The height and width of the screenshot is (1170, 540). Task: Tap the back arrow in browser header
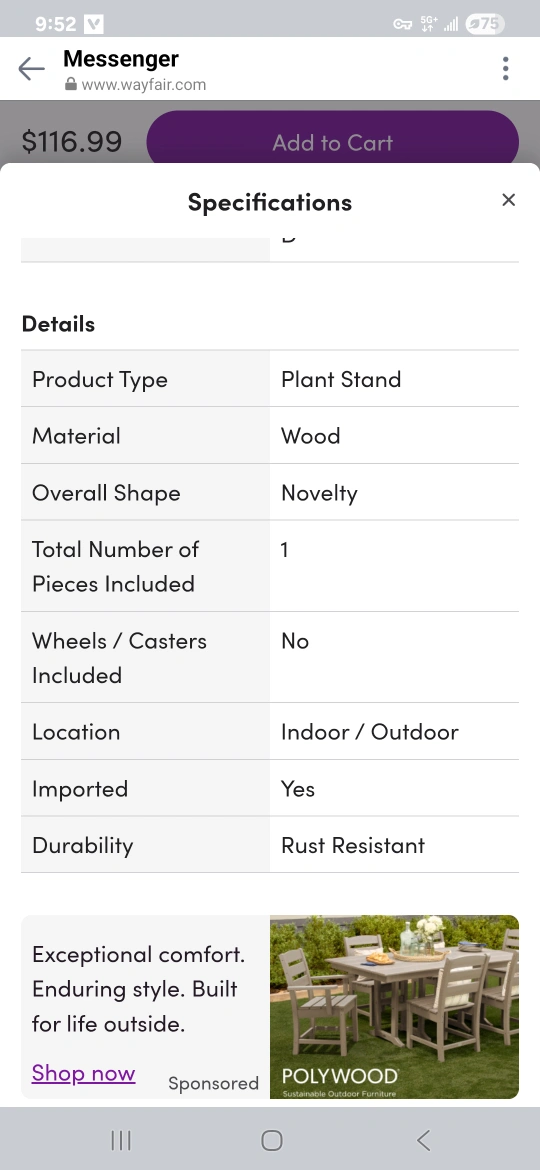click(31, 69)
